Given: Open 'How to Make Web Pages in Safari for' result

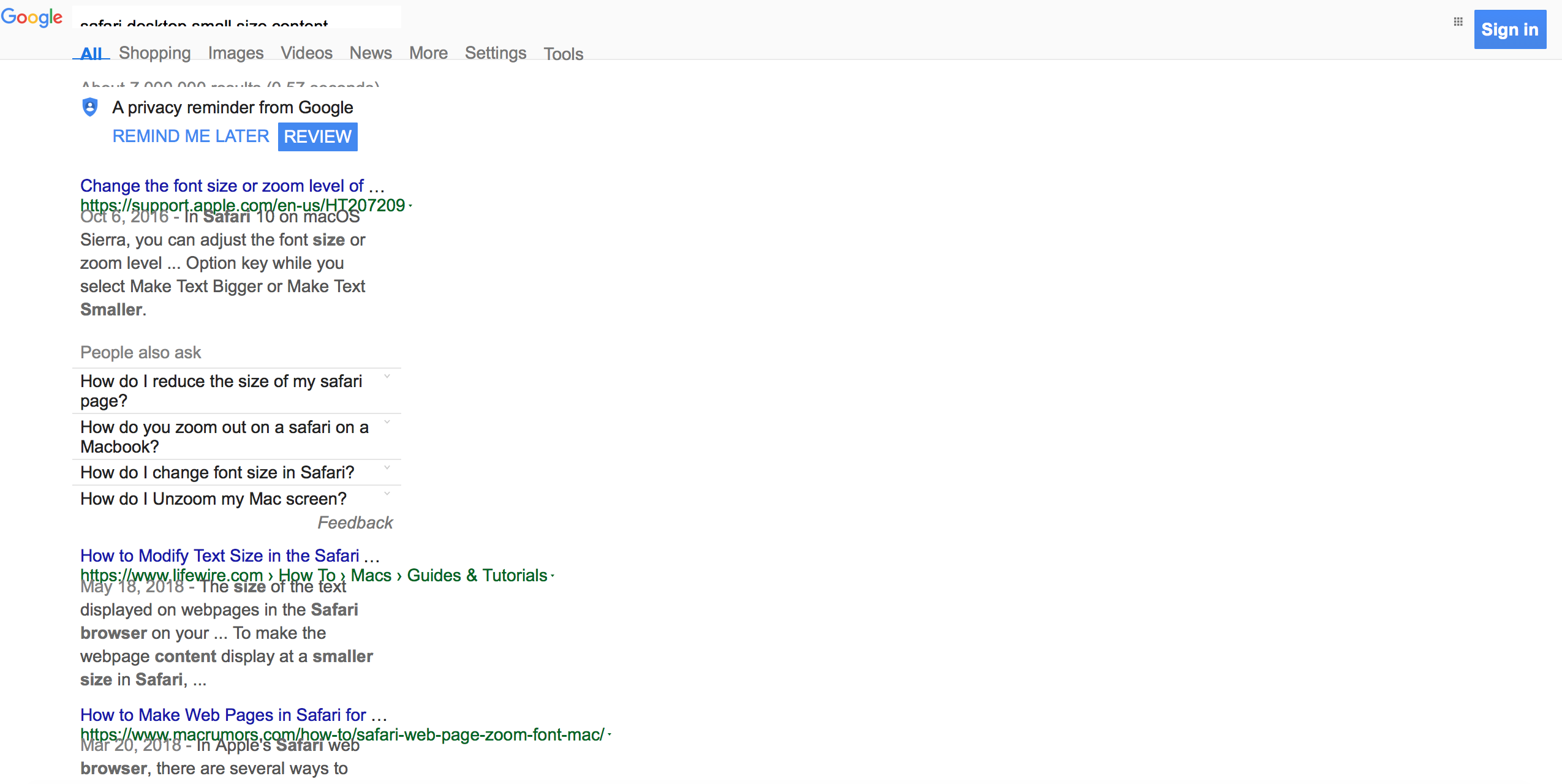Looking at the screenshot, I should [x=233, y=715].
